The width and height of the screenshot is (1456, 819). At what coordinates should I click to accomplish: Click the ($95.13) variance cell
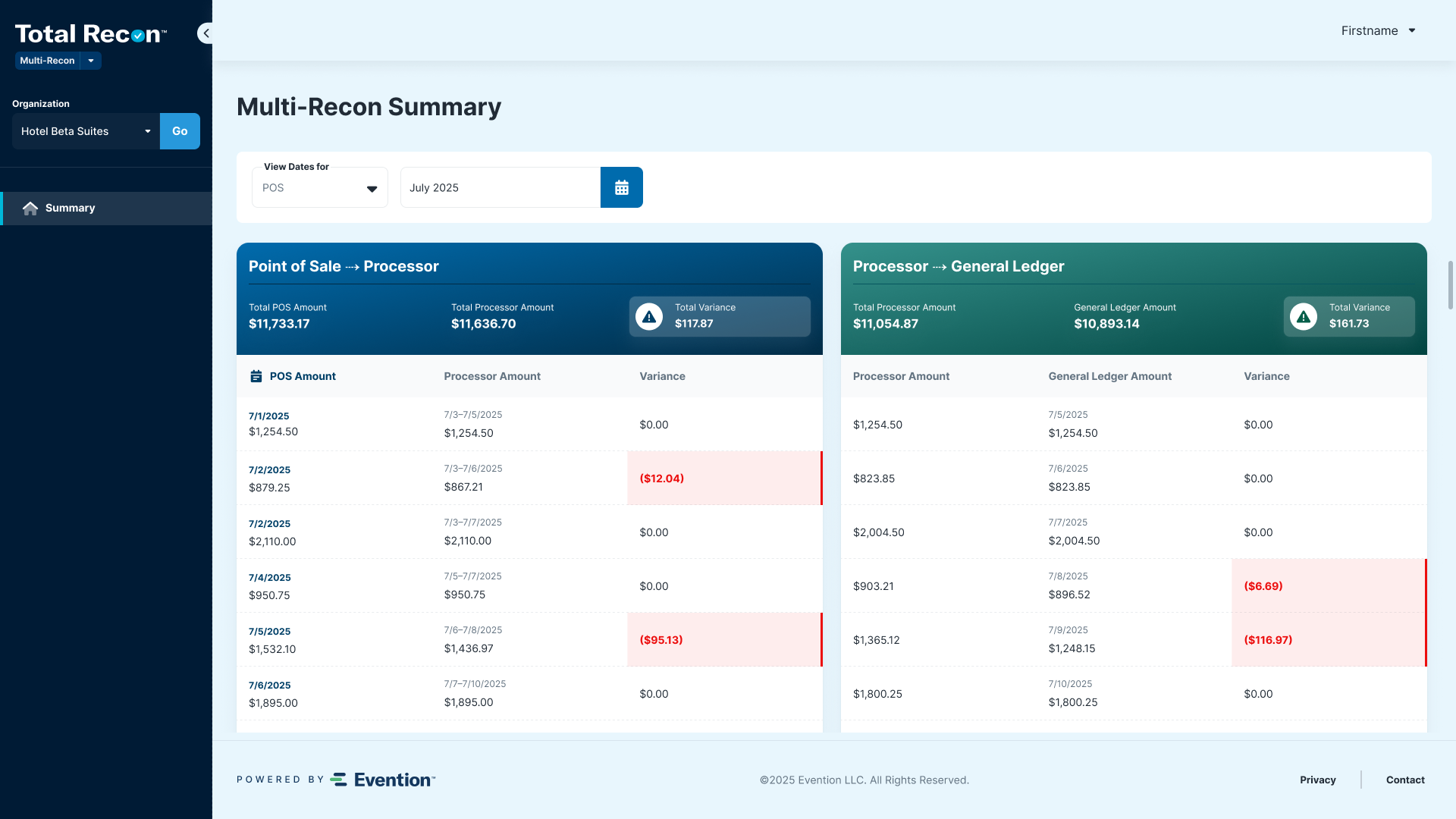(x=724, y=640)
